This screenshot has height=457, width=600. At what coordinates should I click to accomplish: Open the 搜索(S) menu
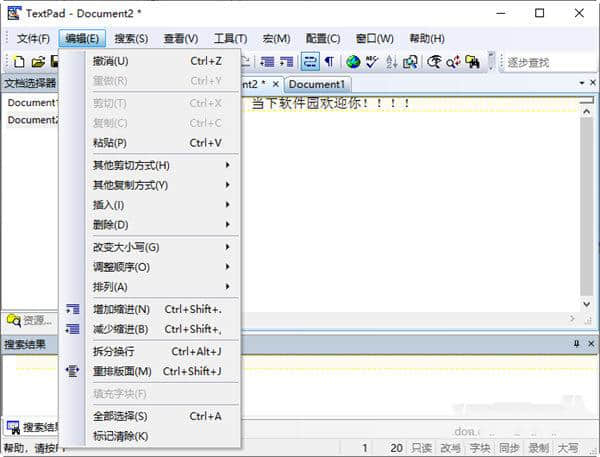[x=131, y=39]
